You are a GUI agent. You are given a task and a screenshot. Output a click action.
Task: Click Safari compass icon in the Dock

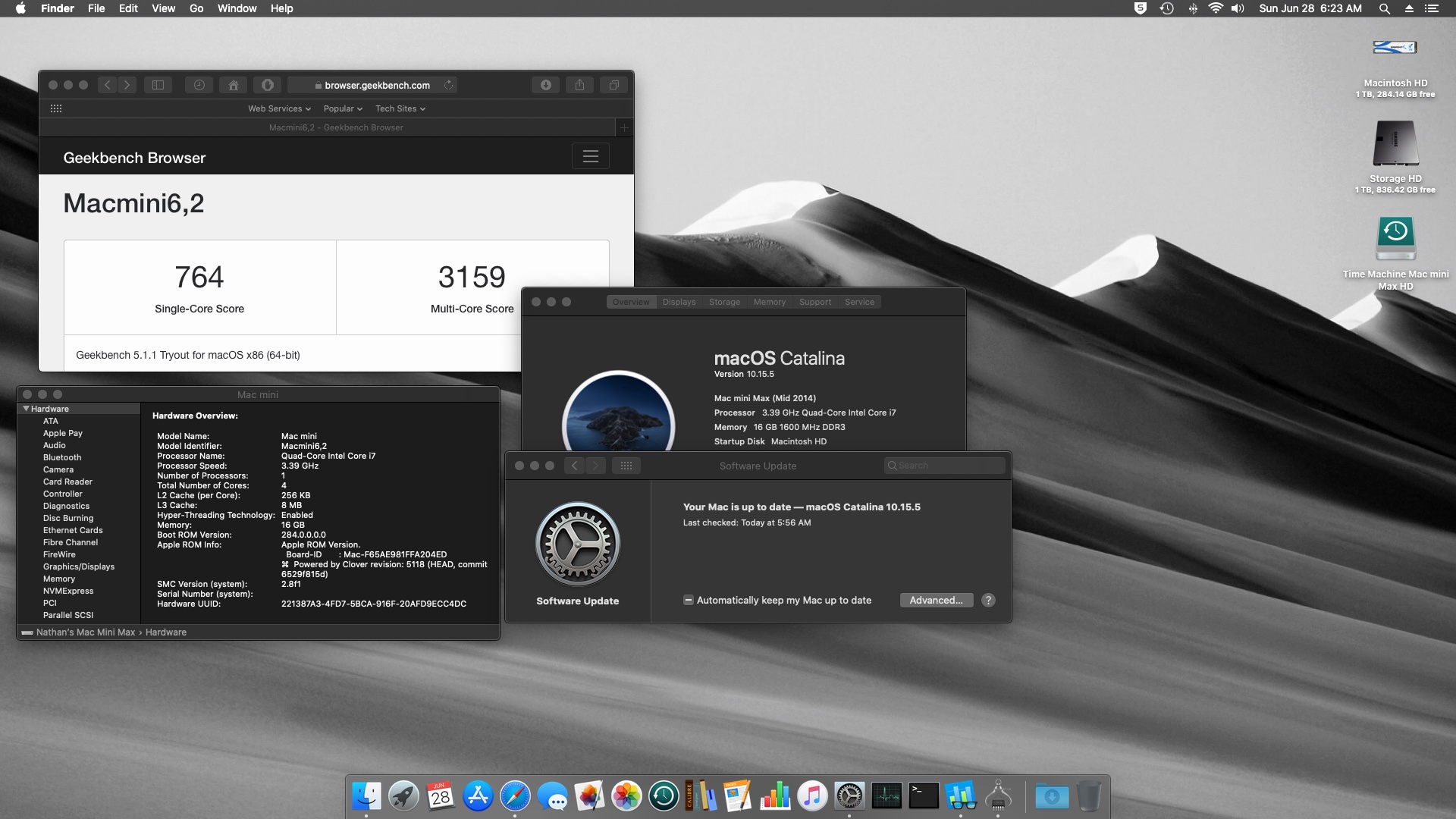[x=515, y=796]
